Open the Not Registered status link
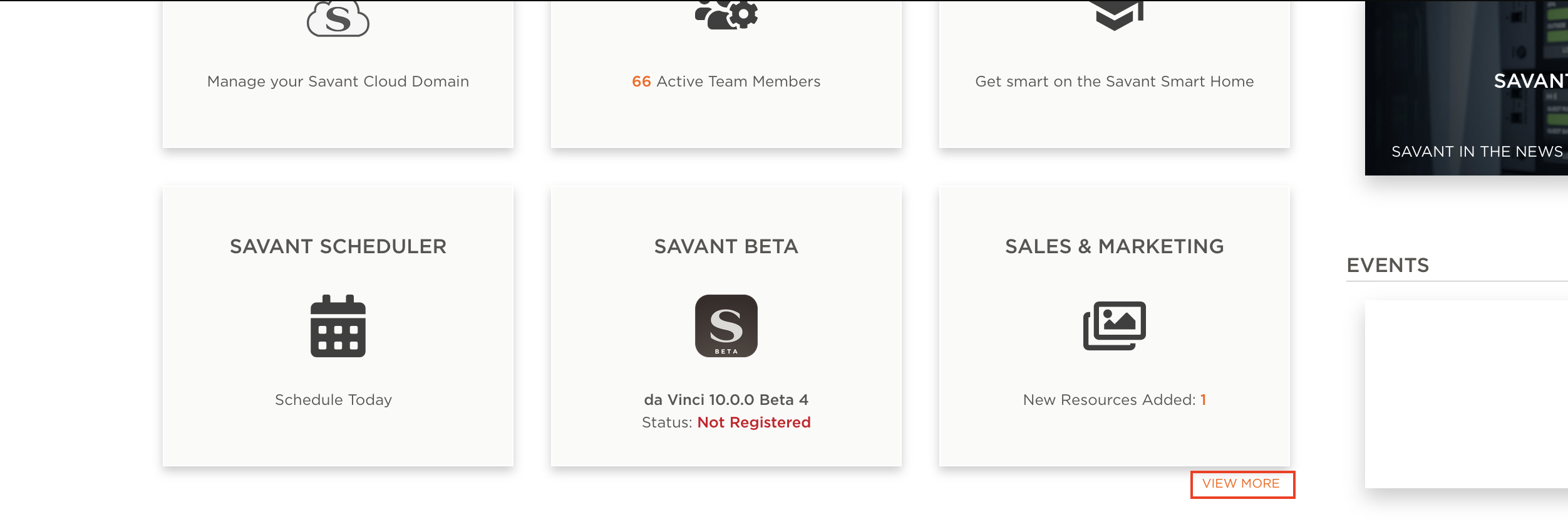1568x529 pixels. (754, 422)
